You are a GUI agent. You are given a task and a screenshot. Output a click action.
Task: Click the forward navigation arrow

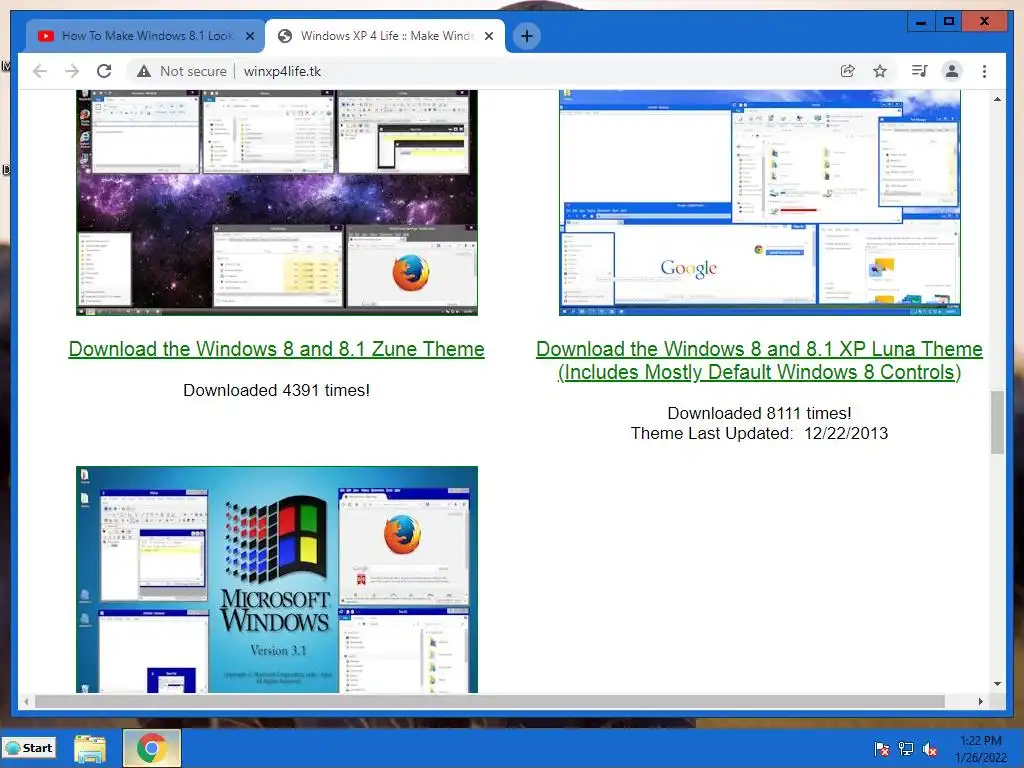pyautogui.click(x=72, y=71)
